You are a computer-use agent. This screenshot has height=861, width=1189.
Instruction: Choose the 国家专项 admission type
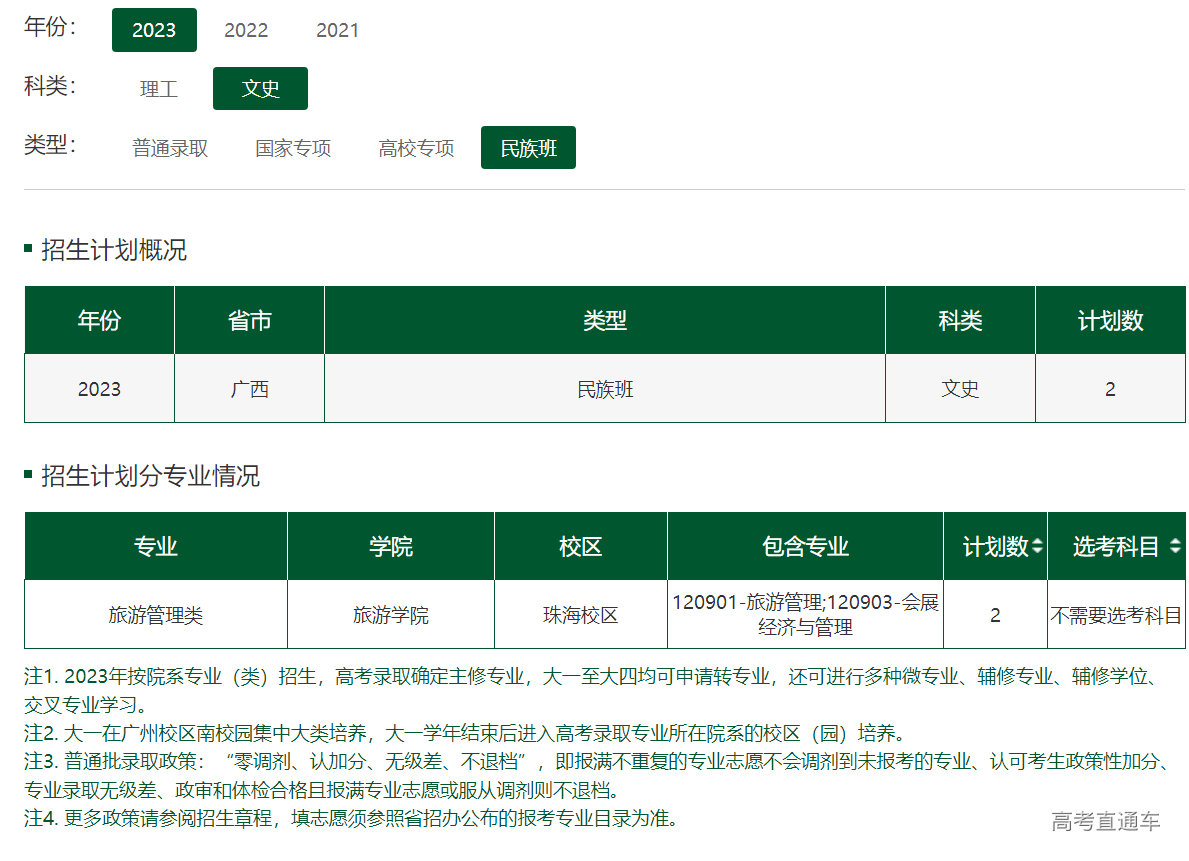click(293, 148)
